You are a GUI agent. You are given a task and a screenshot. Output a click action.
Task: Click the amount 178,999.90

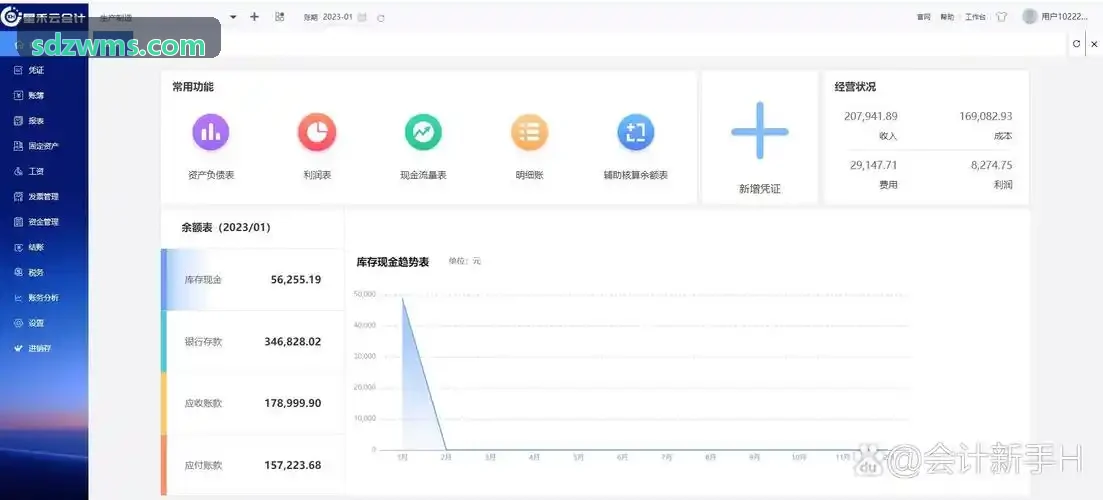click(293, 404)
